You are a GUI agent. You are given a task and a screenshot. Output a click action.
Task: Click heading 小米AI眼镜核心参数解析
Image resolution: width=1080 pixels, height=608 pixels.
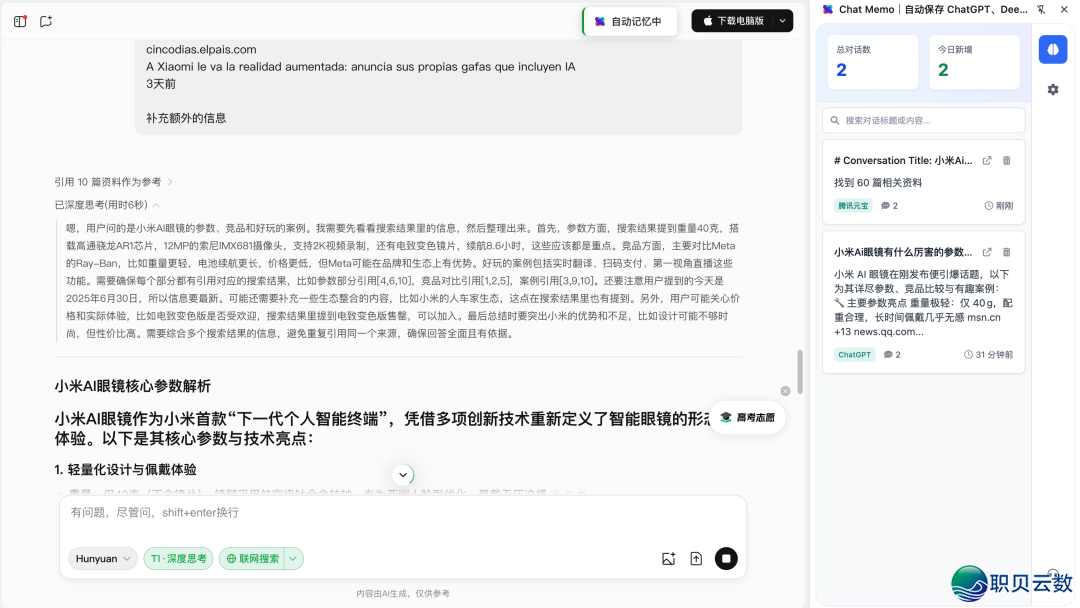coord(132,386)
